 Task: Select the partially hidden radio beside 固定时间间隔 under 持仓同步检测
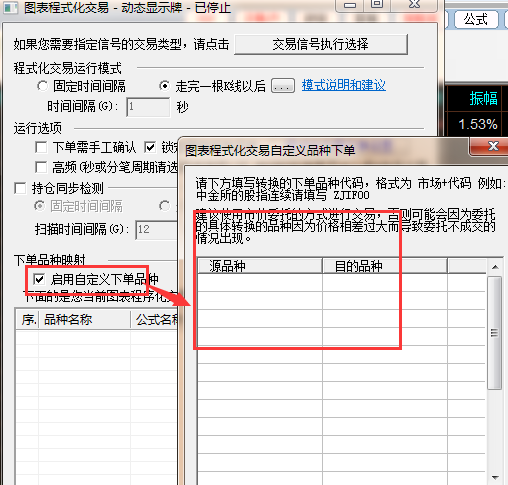click(x=164, y=206)
